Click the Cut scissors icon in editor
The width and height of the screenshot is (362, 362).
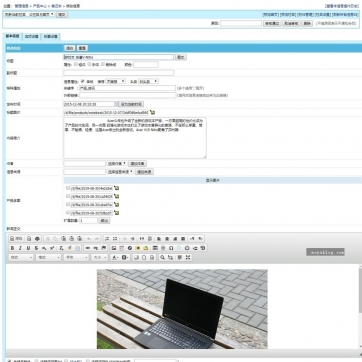[x=47, y=239]
